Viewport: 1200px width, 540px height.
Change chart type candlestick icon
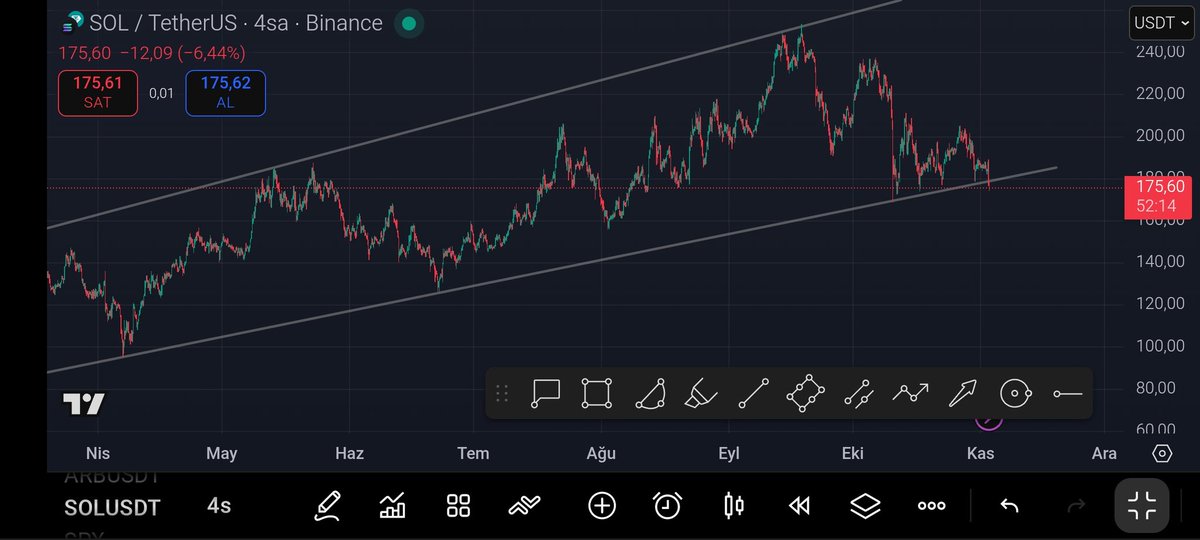click(x=734, y=506)
